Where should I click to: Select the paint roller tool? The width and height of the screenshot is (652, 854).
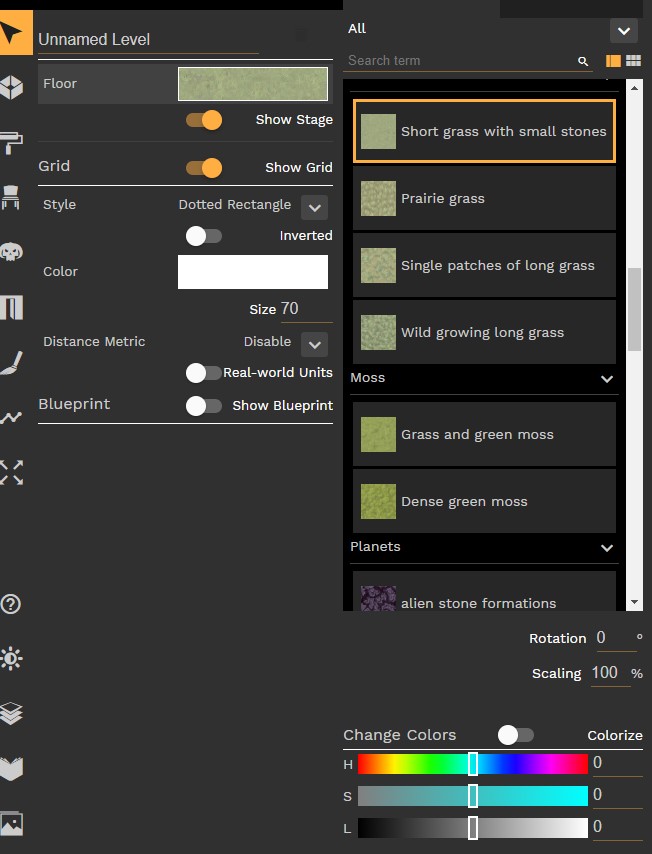click(12, 141)
